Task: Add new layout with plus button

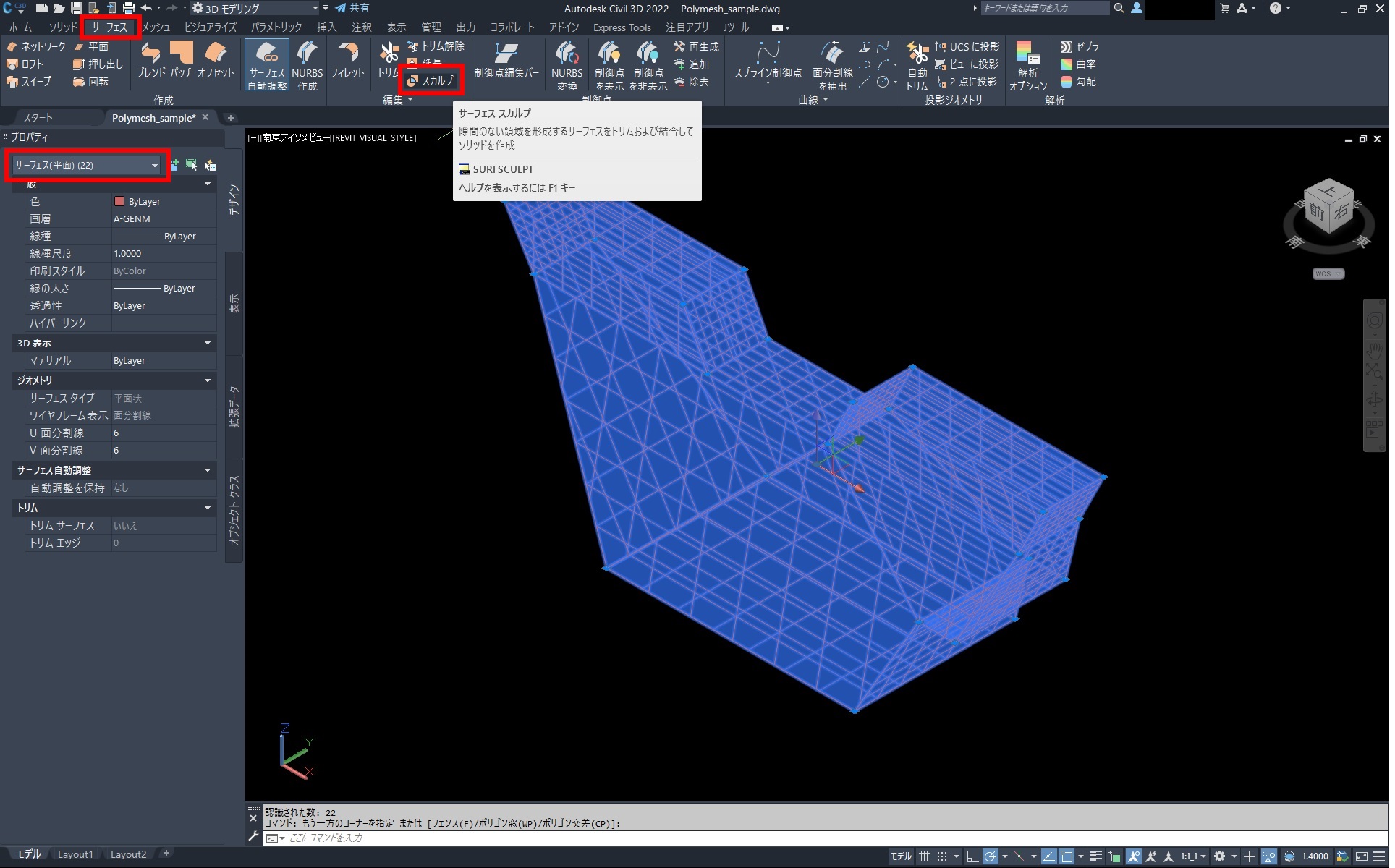Action: click(167, 854)
